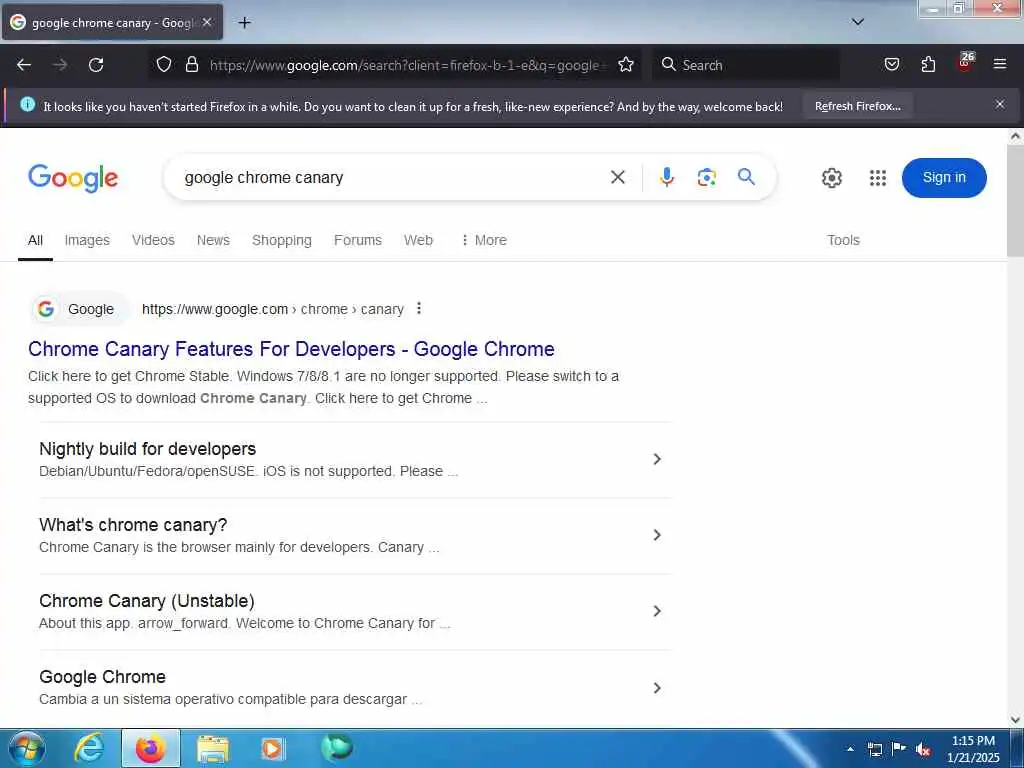Open the Google apps grid
This screenshot has height=768, width=1024.
878,178
